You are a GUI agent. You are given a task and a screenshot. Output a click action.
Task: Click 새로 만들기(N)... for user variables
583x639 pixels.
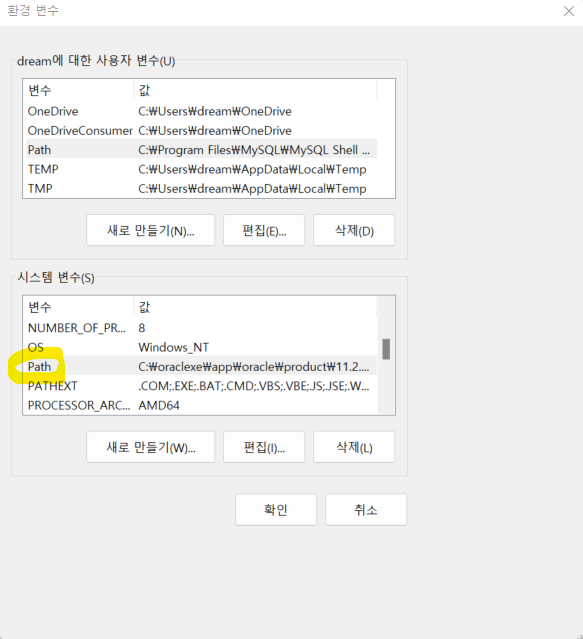[x=150, y=231]
